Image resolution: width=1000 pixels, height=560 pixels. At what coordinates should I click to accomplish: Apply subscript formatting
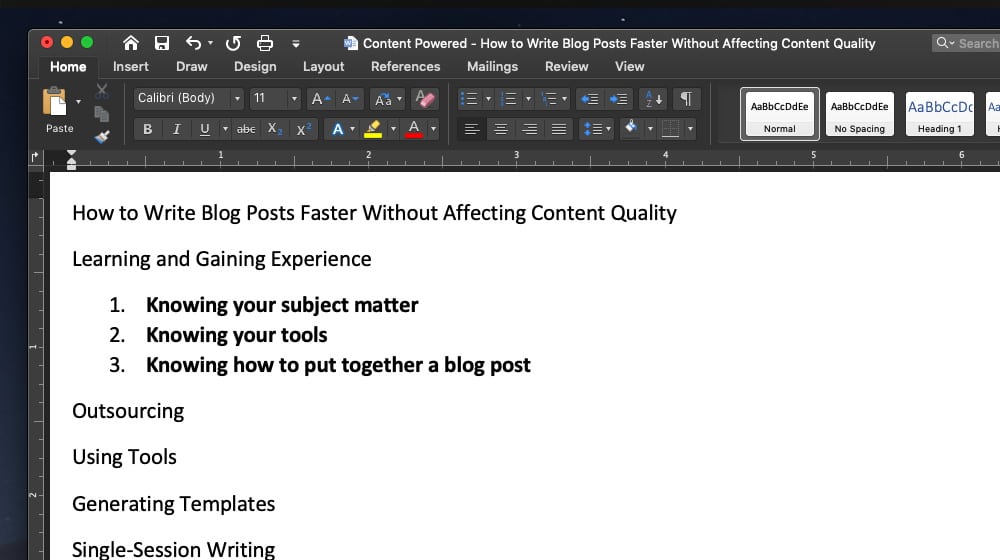(274, 129)
